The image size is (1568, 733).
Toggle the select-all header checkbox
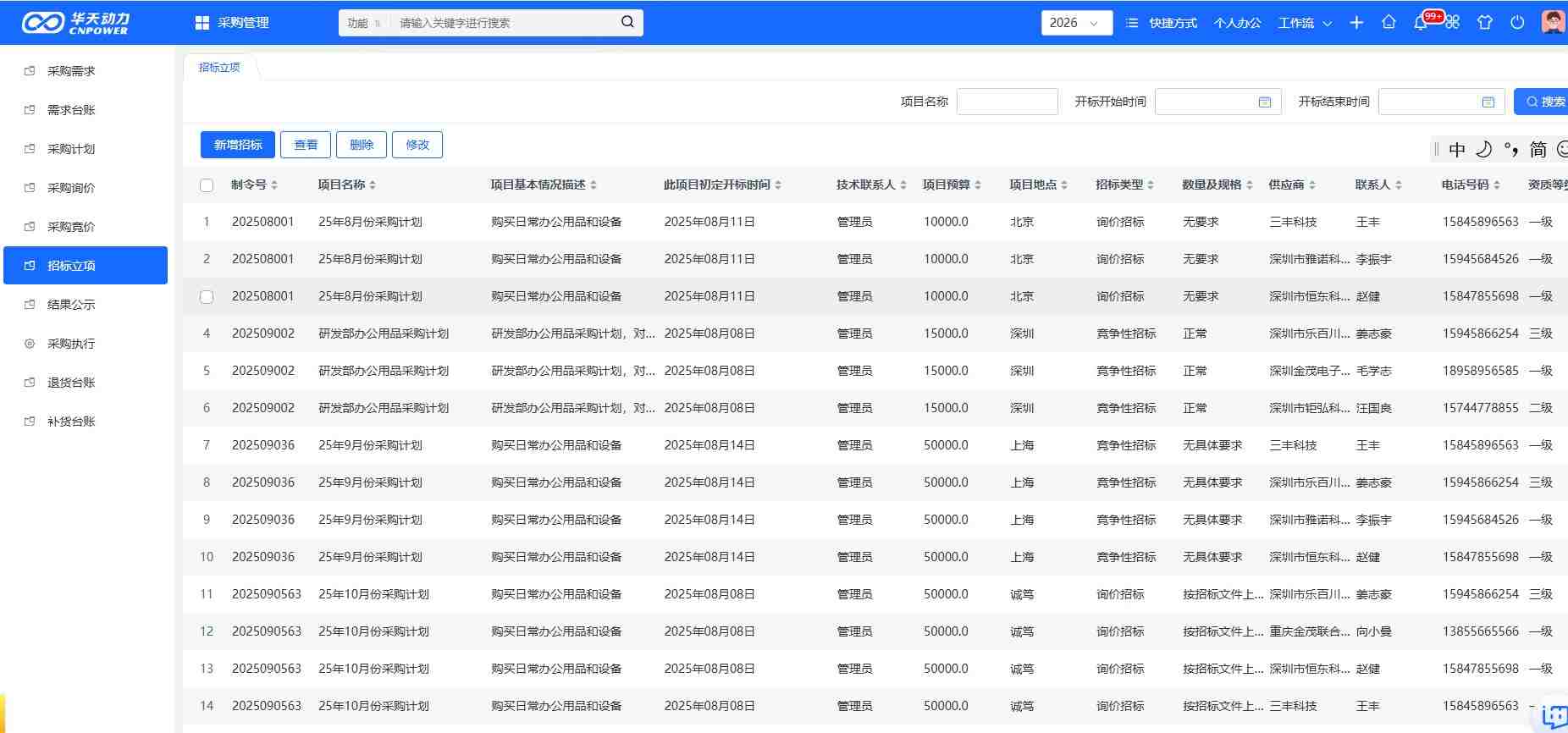coord(207,185)
